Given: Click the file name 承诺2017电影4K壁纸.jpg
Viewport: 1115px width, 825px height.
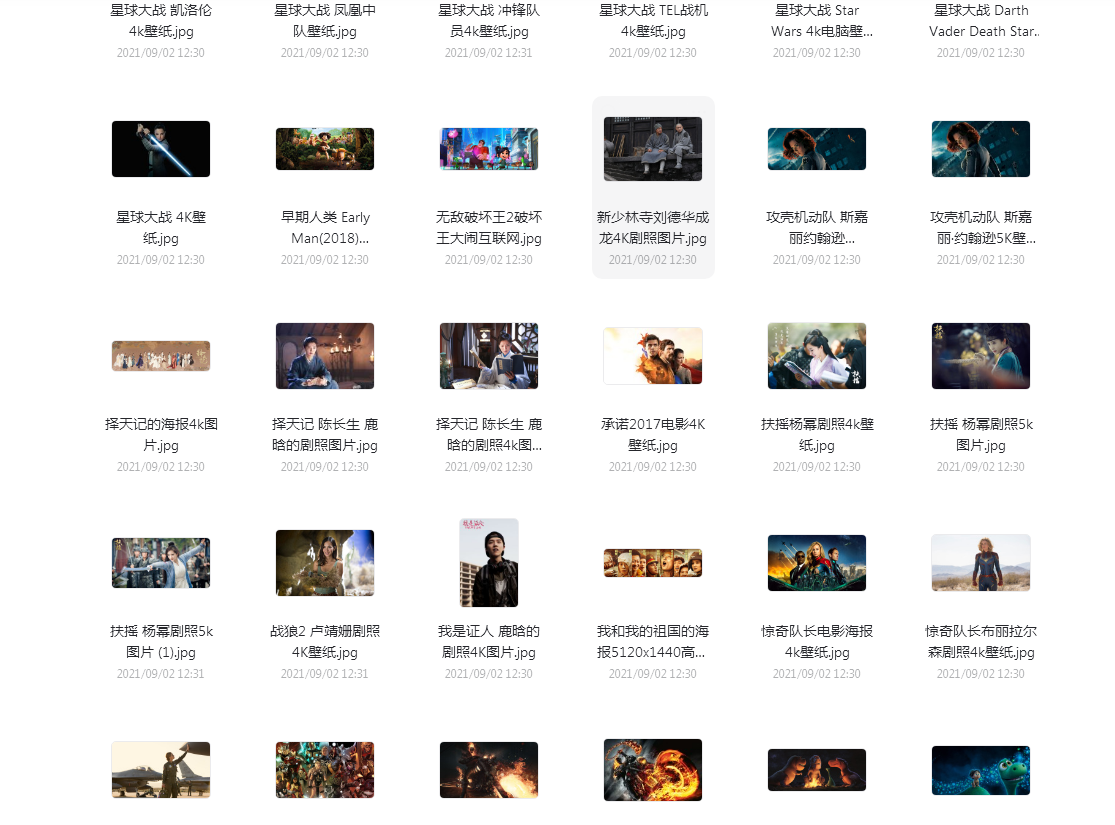Looking at the screenshot, I should pos(653,435).
